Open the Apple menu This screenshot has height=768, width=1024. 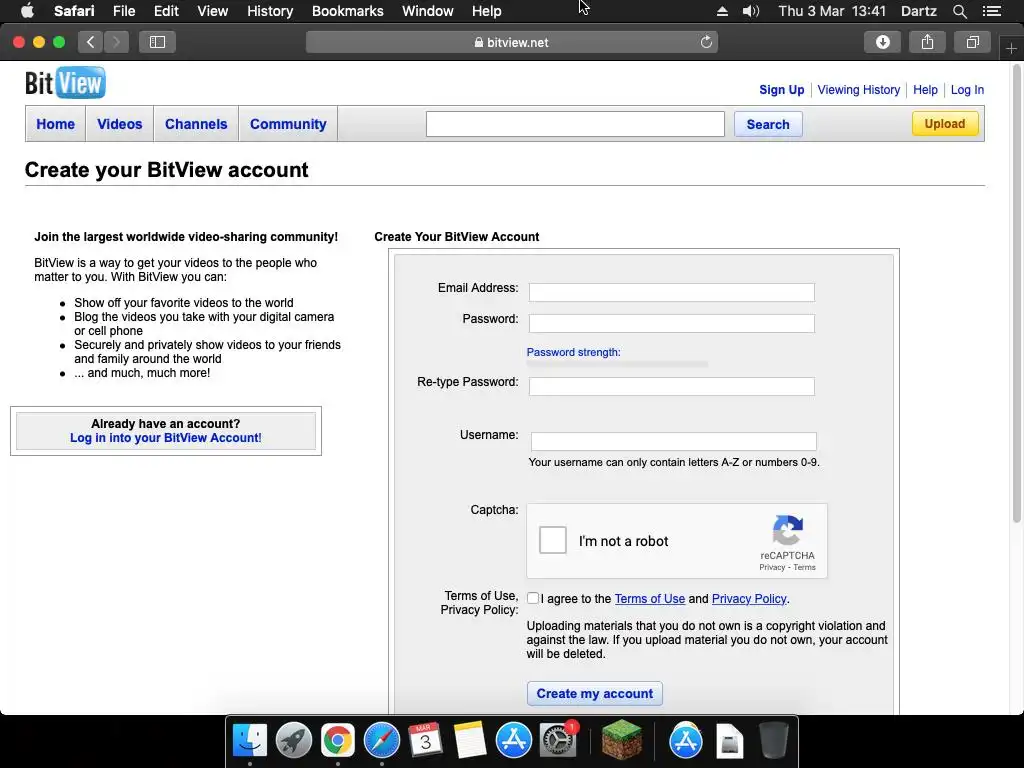coord(27,10)
